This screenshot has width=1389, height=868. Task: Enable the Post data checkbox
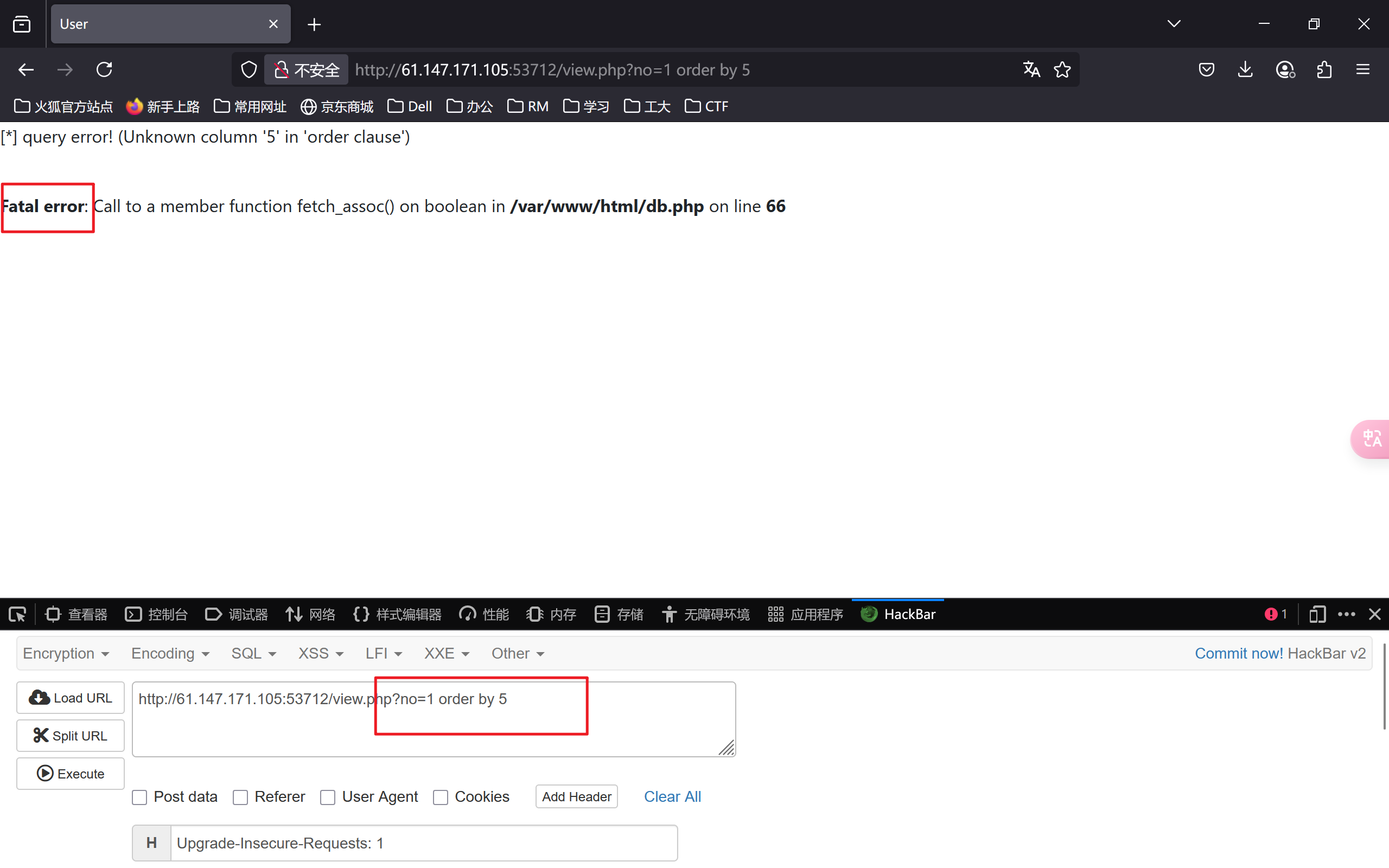click(x=139, y=797)
